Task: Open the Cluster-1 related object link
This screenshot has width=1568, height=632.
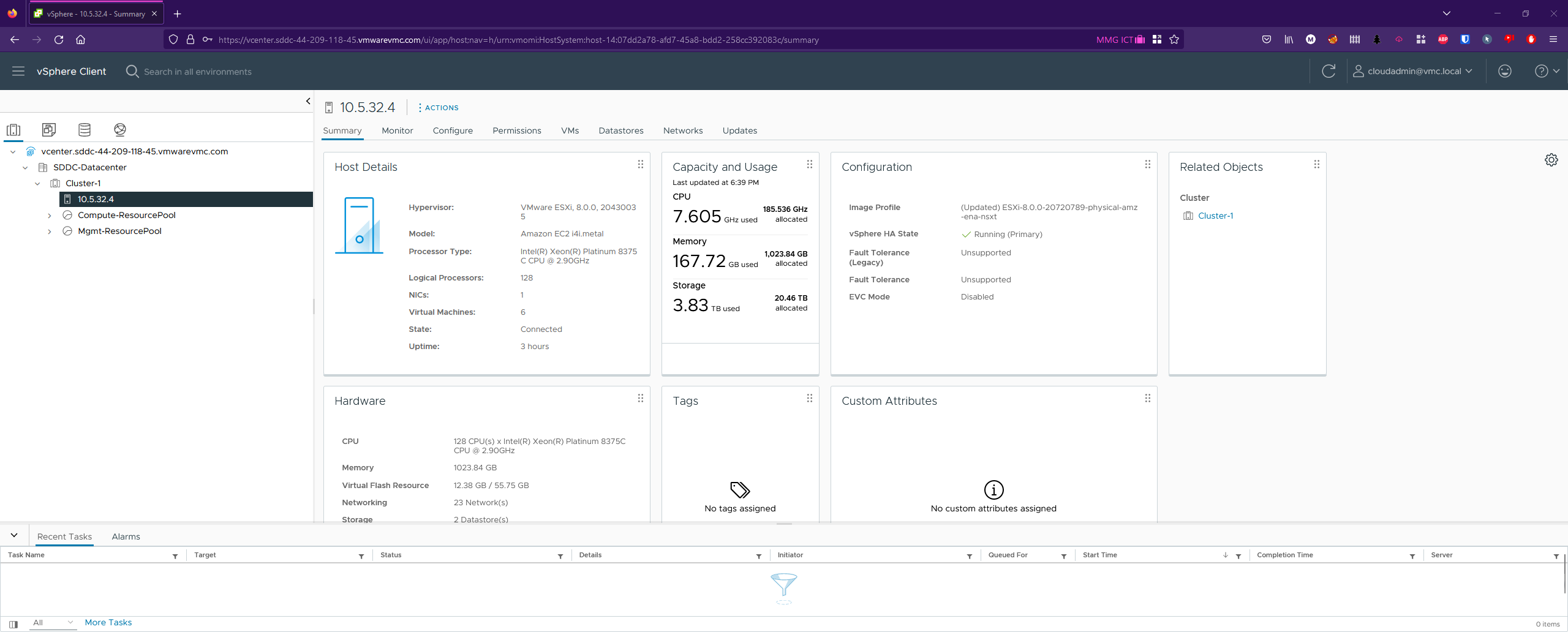Action: click(1215, 216)
